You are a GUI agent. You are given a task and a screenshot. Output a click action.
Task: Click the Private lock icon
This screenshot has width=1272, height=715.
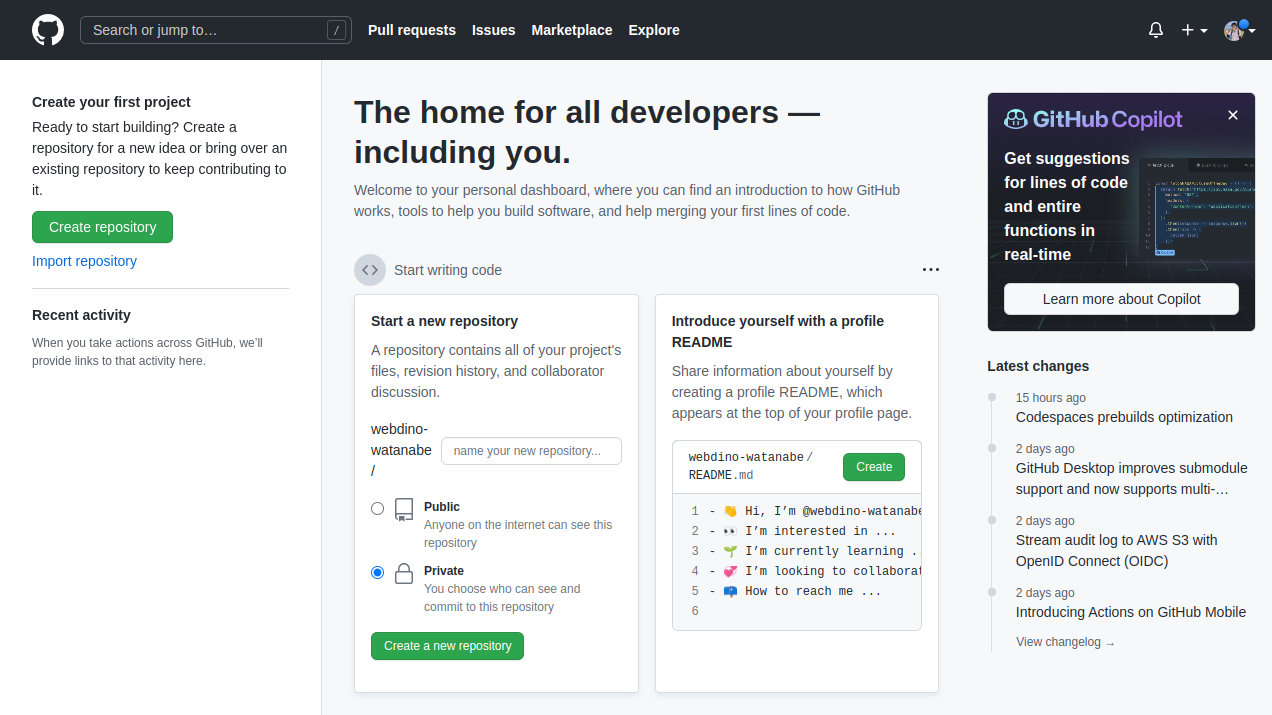click(x=404, y=574)
